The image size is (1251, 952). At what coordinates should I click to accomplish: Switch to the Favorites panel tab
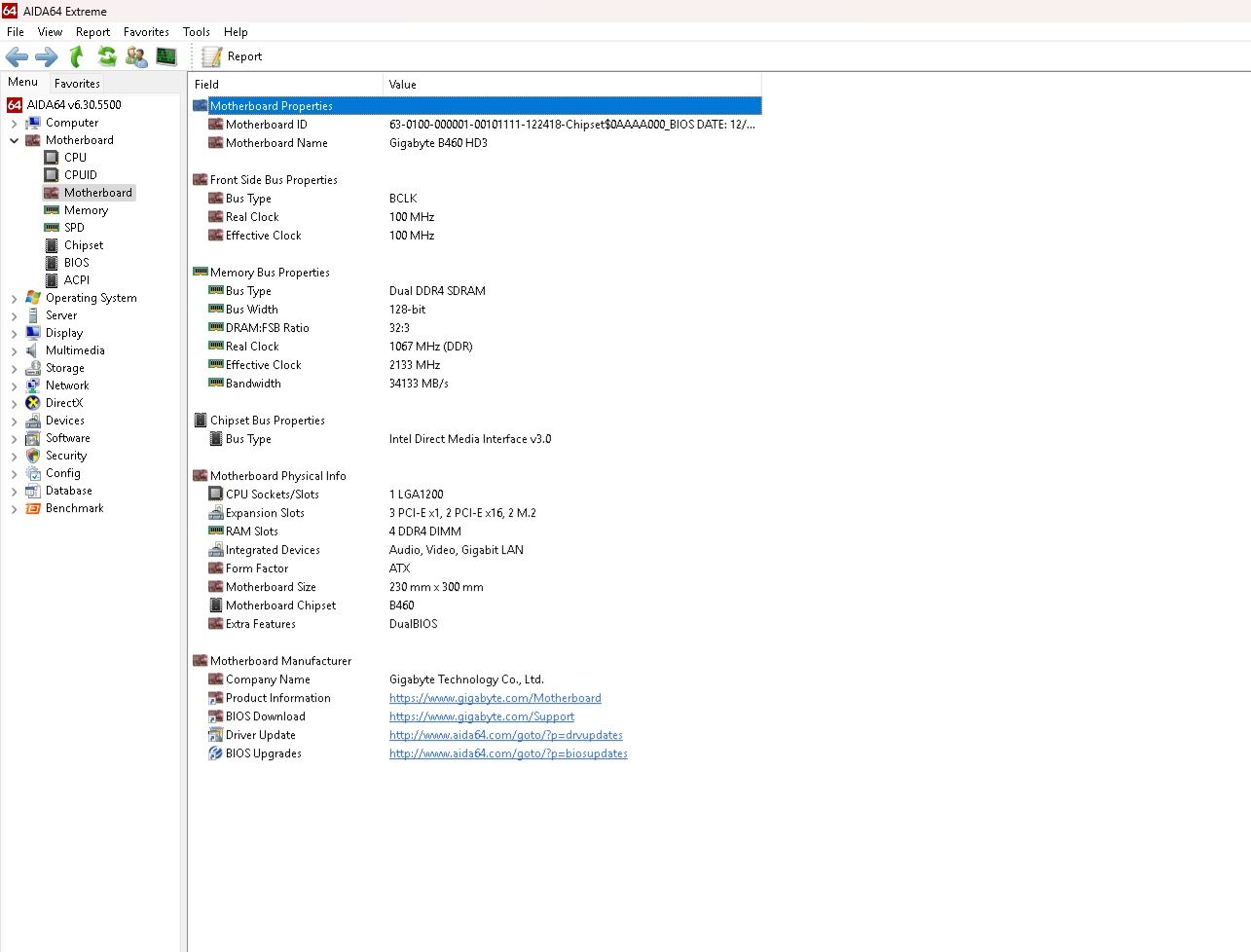coord(77,84)
